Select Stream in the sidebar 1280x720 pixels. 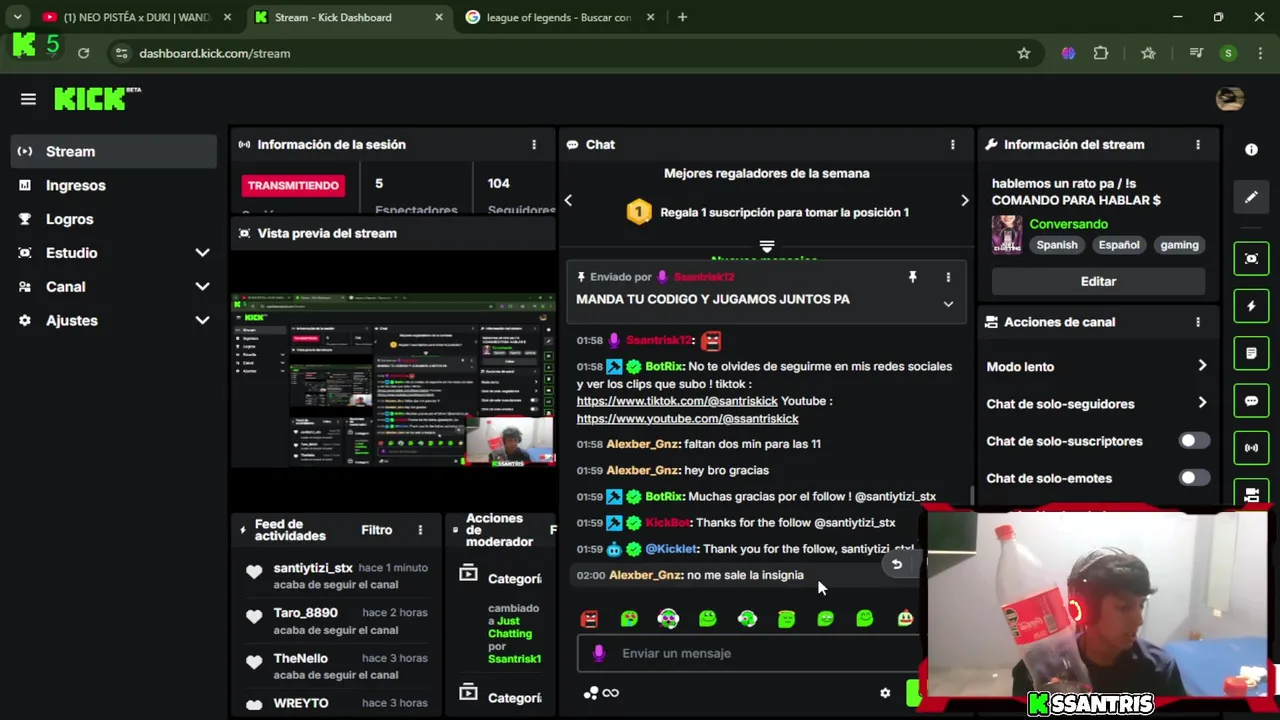(114, 151)
